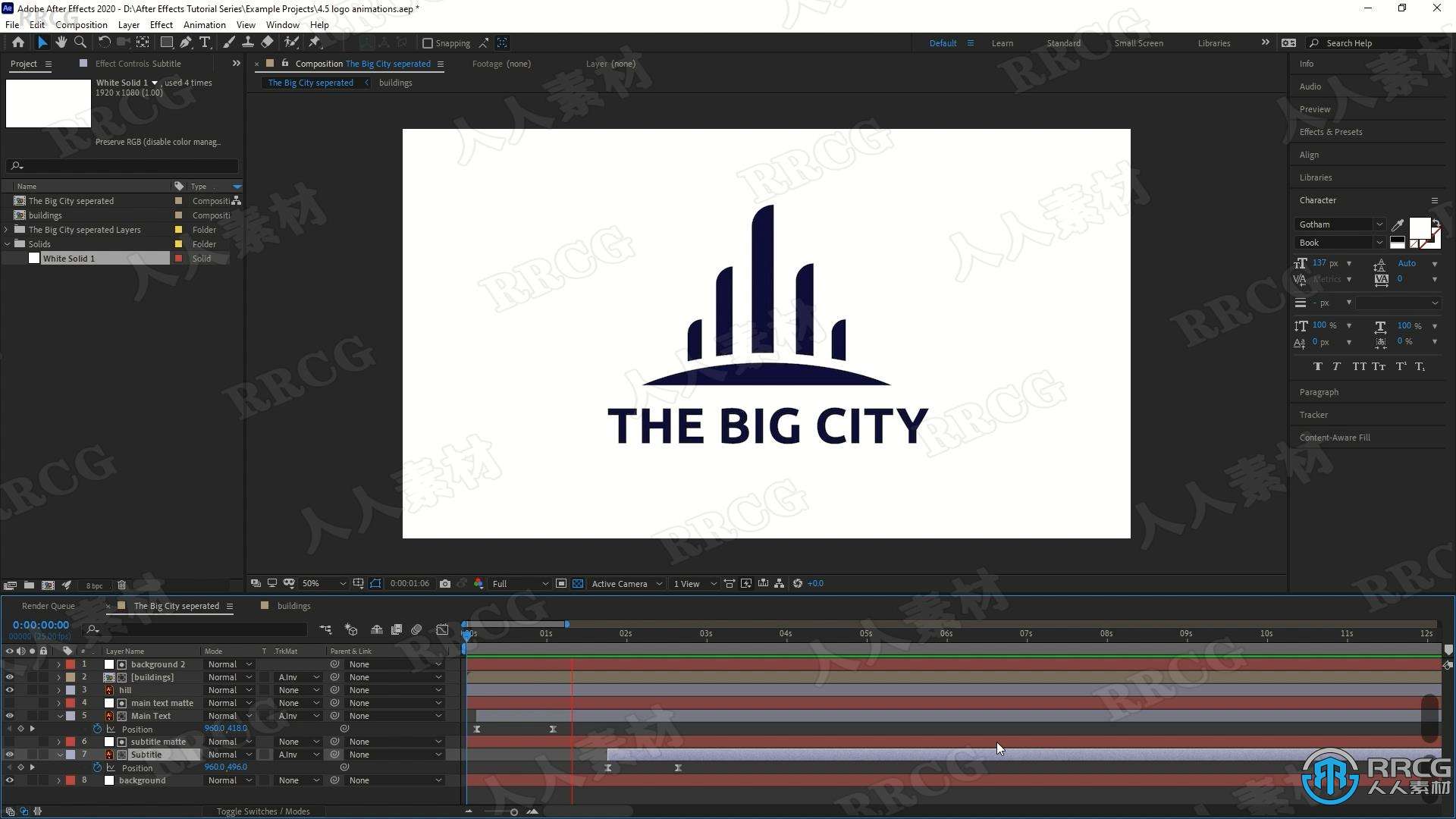The image size is (1456, 819).
Task: Open the Active Camera dropdown
Action: tap(626, 584)
